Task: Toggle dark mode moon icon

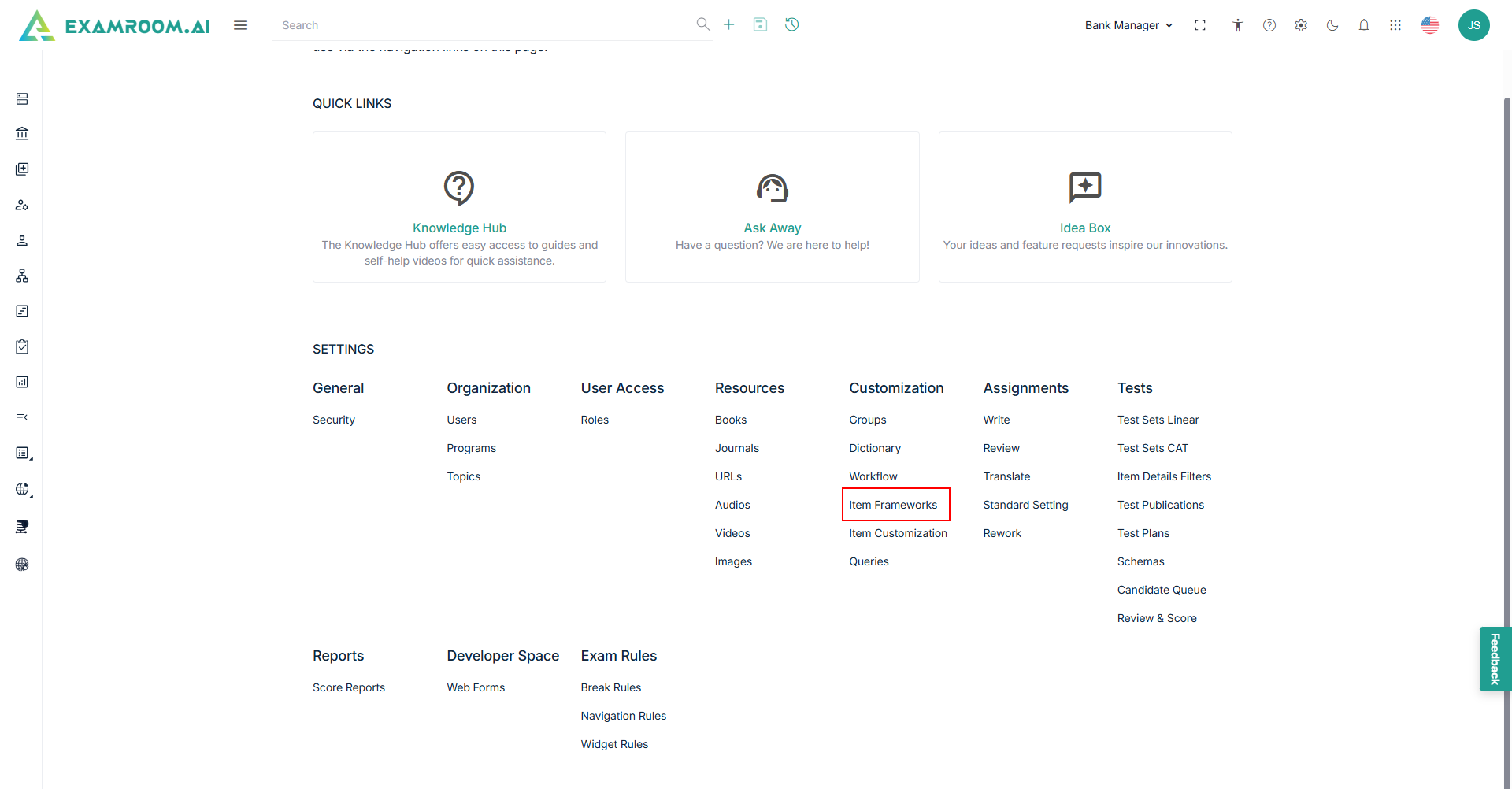Action: [x=1332, y=25]
